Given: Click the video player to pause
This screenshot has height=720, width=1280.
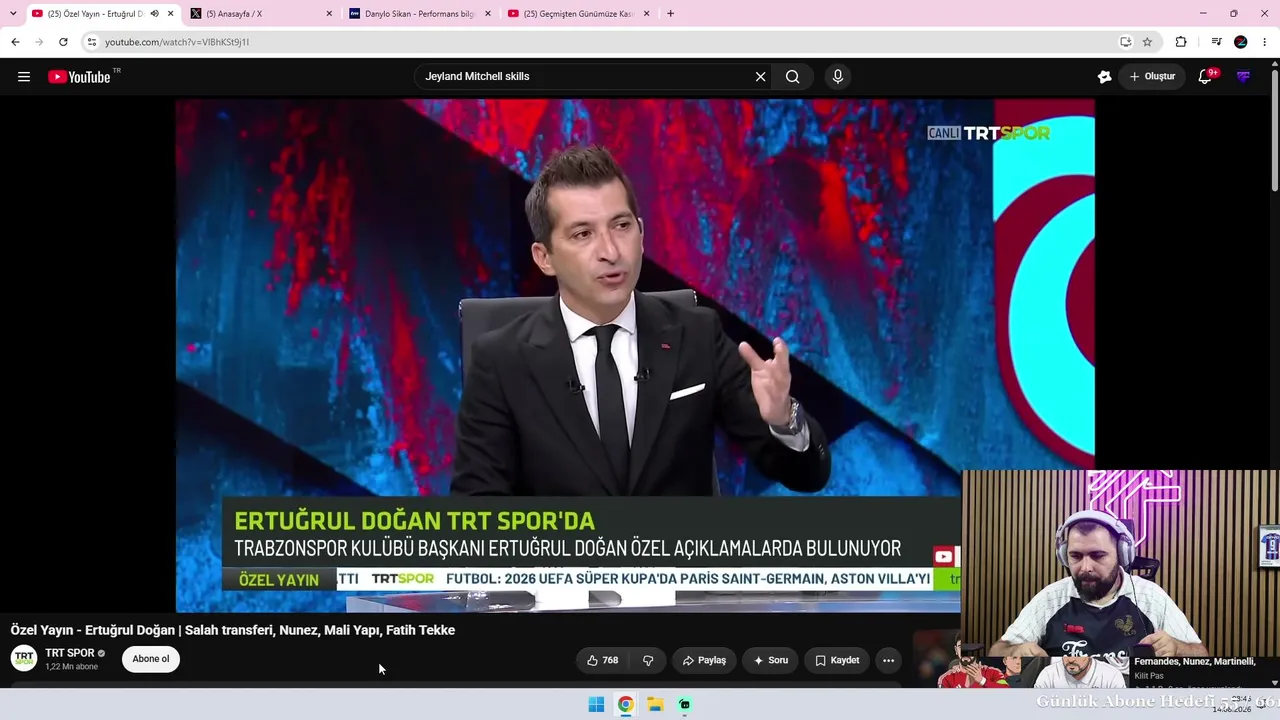Looking at the screenshot, I should pos(635,355).
